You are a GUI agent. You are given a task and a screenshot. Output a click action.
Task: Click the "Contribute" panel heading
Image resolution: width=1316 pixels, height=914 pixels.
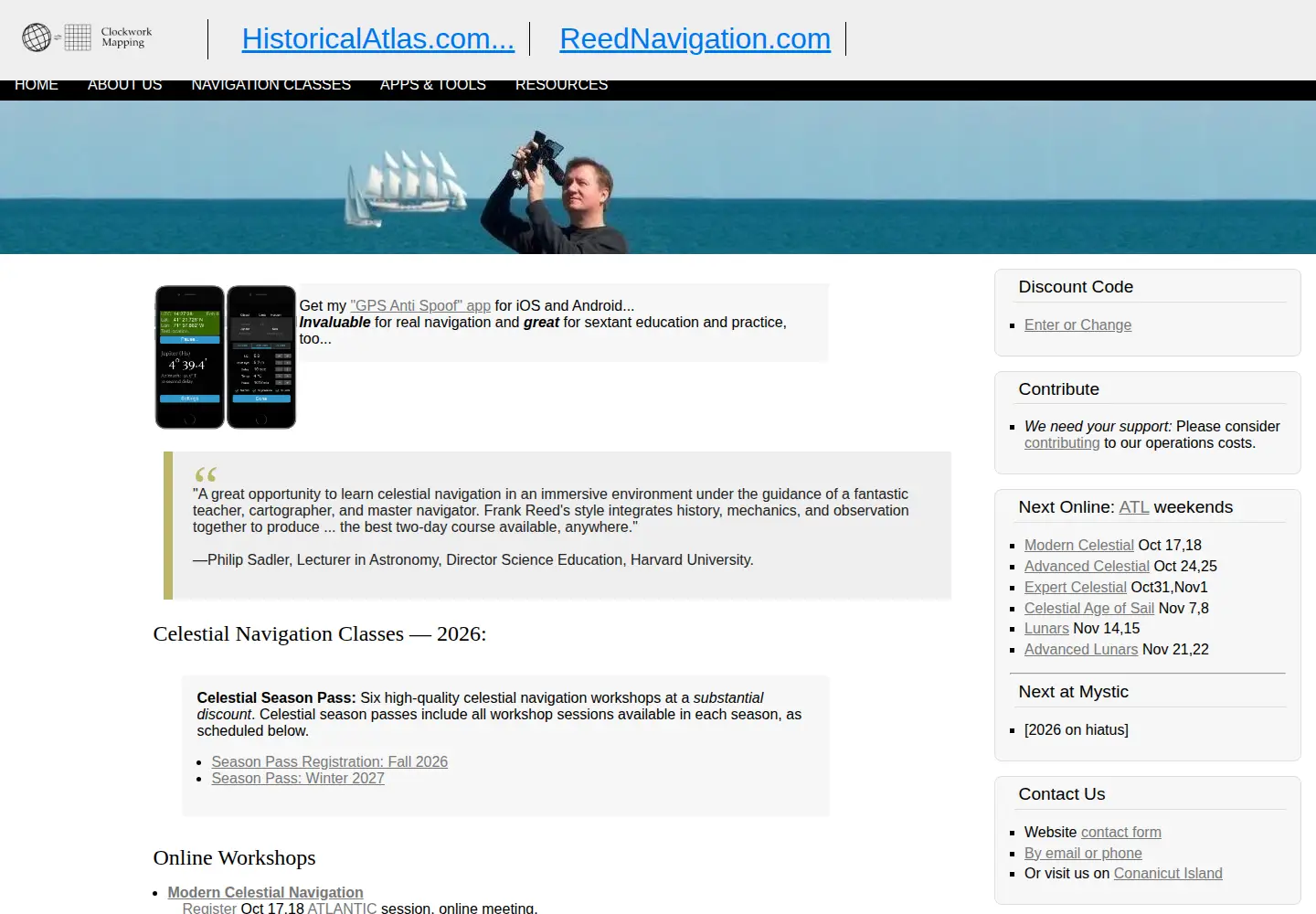1059,389
